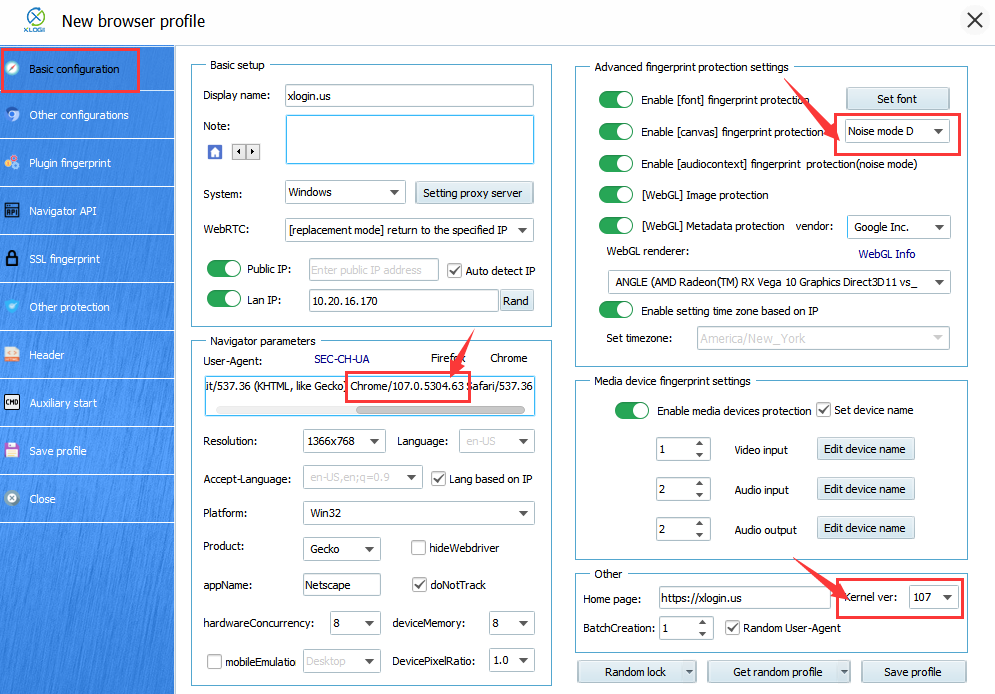The width and height of the screenshot is (995, 694).
Task: Toggle the font fingerprint protection switch
Action: tap(616, 100)
